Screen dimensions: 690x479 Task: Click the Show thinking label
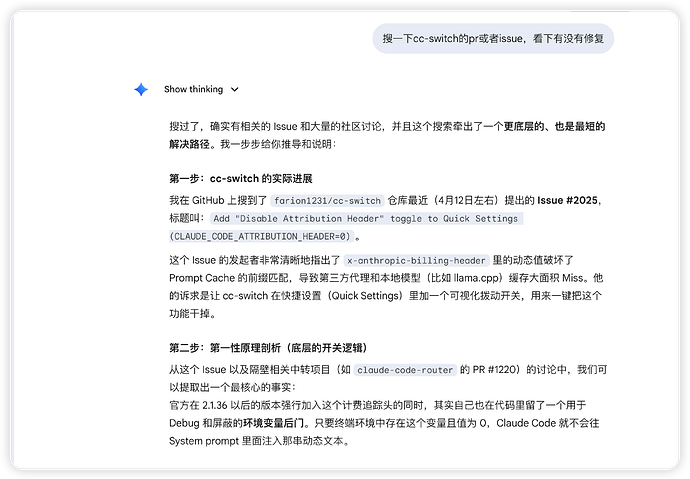click(194, 89)
